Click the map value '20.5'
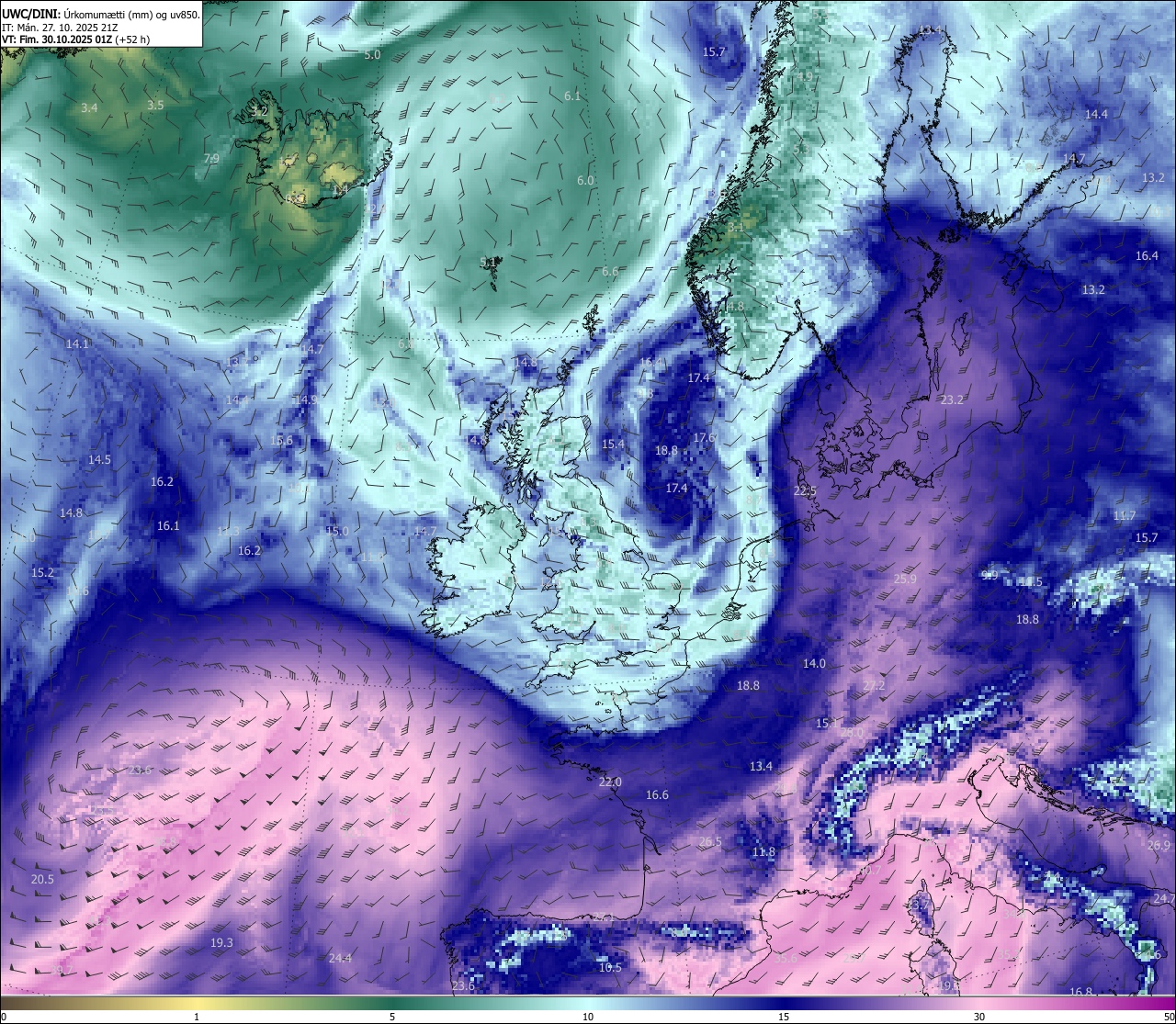 (x=42, y=880)
